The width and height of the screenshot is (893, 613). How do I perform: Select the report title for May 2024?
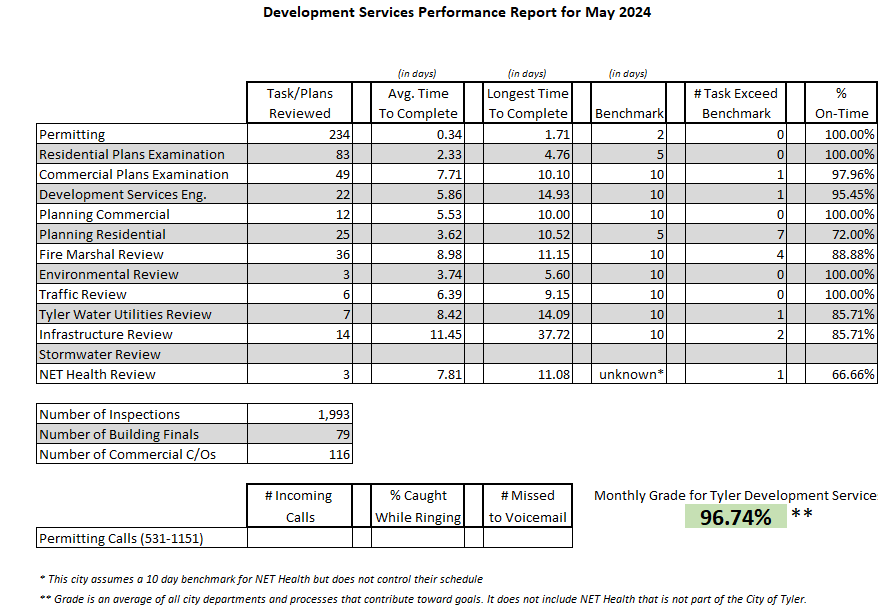click(456, 13)
